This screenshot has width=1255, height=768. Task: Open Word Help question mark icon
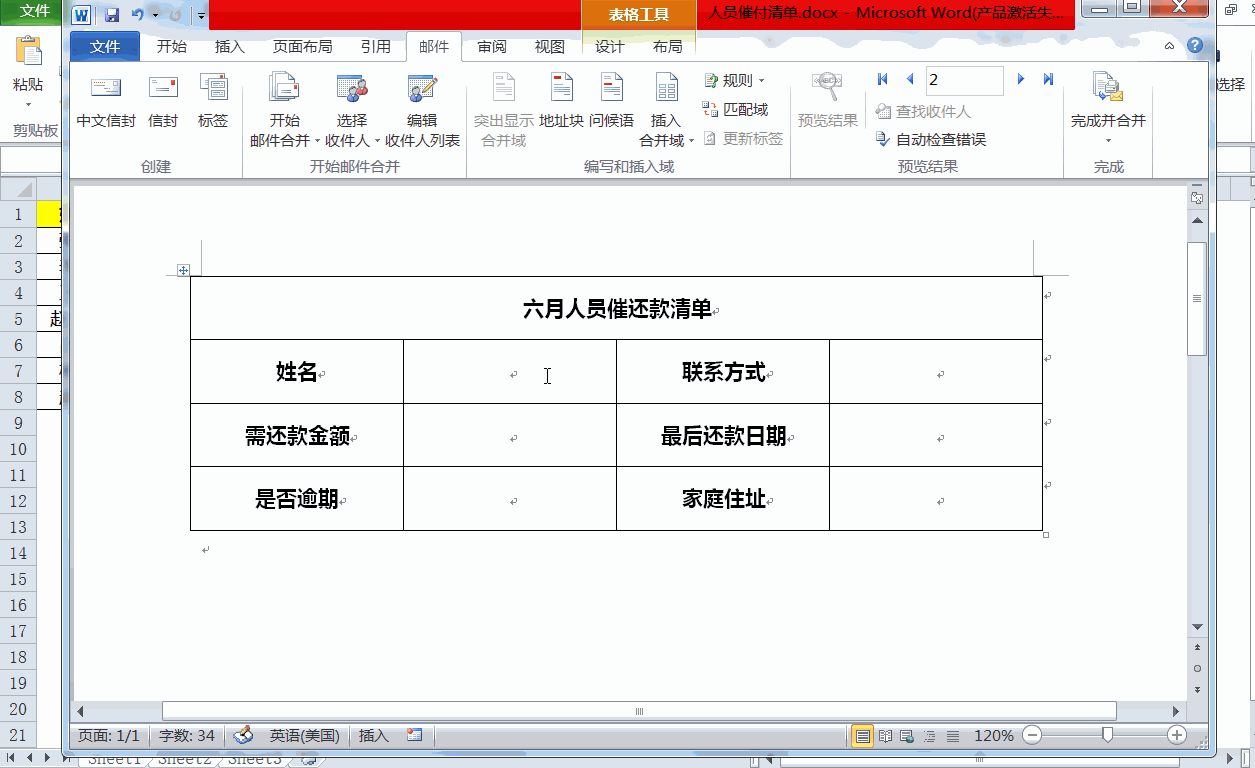tap(1194, 45)
